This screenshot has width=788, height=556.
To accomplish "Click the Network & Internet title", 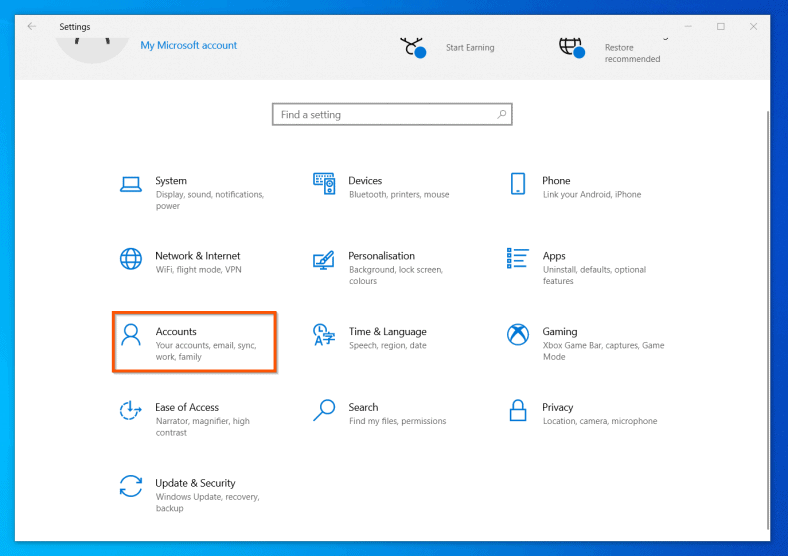I will (x=198, y=256).
